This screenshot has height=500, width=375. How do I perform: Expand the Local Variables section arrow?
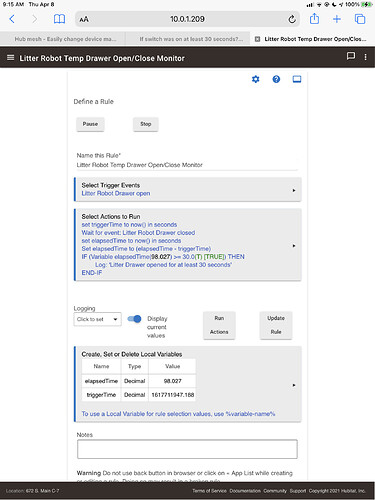click(294, 385)
